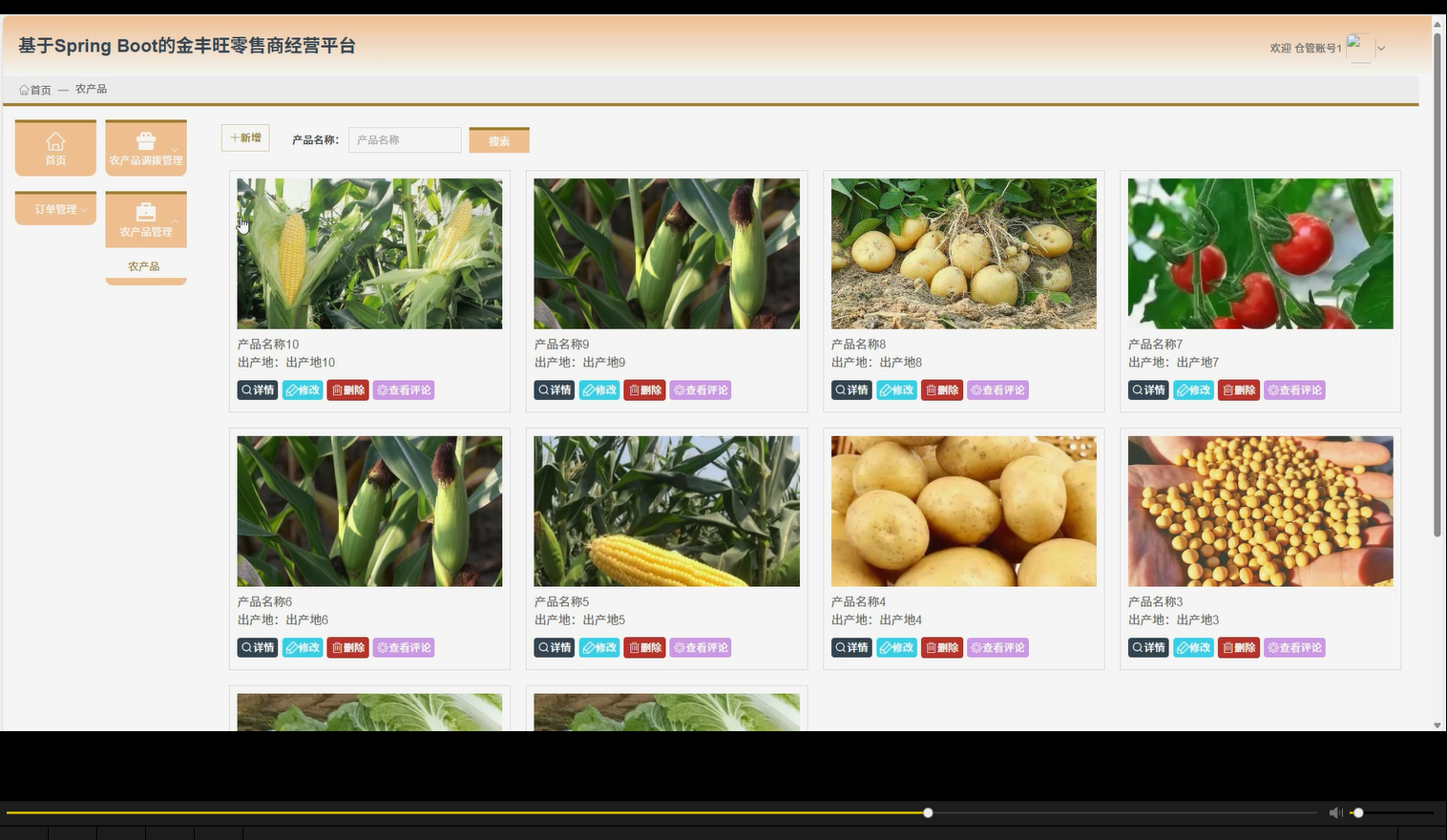1447x840 pixels.
Task: View 详情 of 产品名称10
Action: tap(258, 390)
